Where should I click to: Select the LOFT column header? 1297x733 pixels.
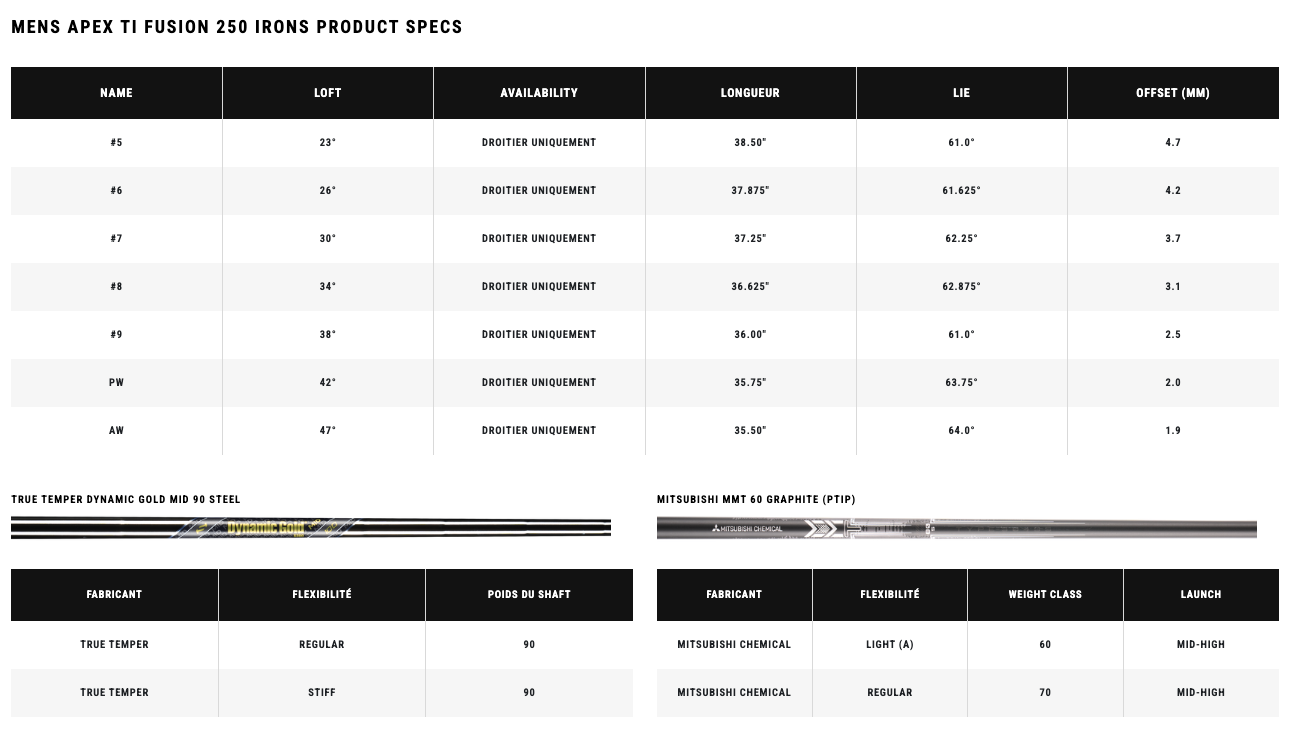tap(328, 93)
